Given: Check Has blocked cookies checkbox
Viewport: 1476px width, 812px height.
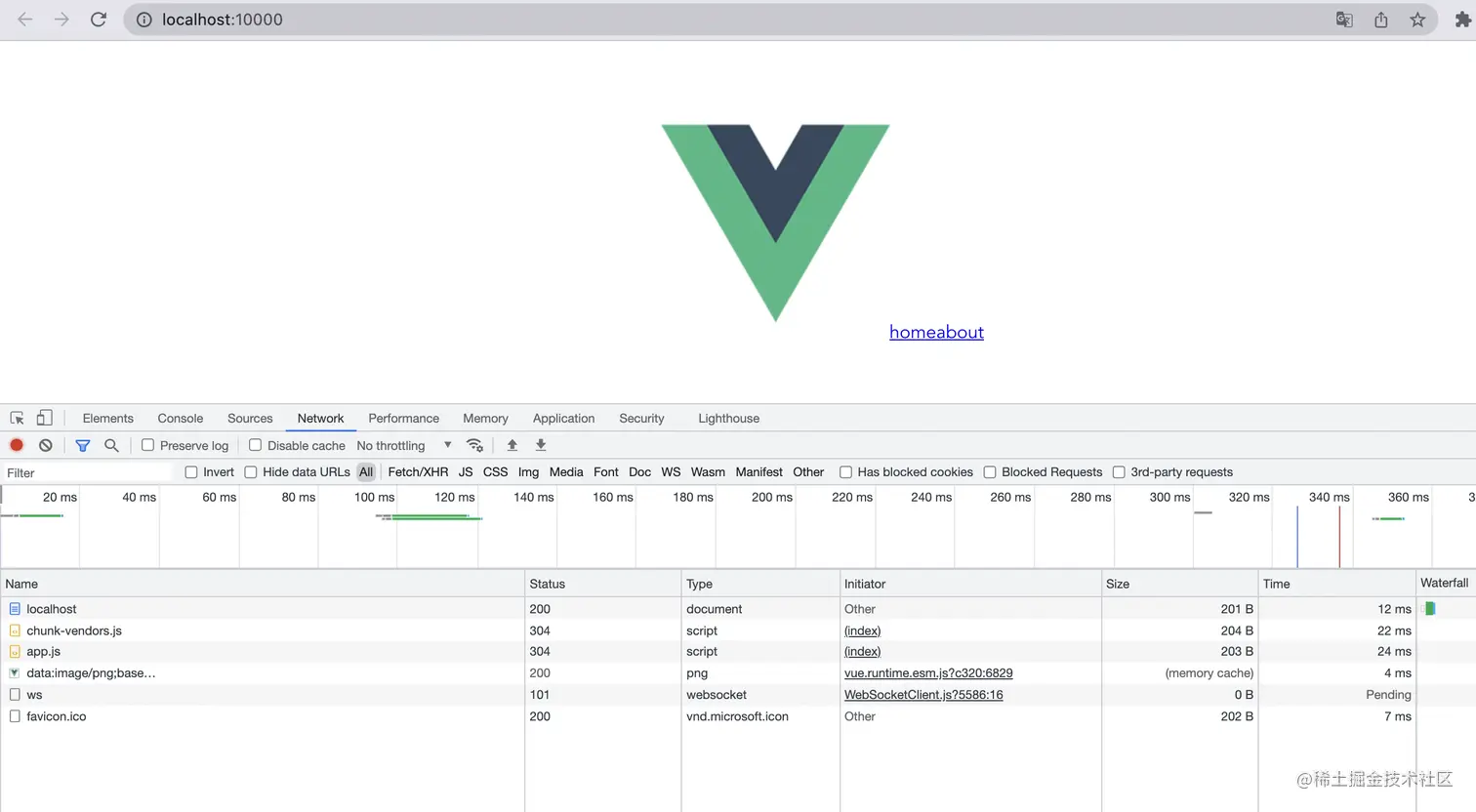Looking at the screenshot, I should pos(845,472).
